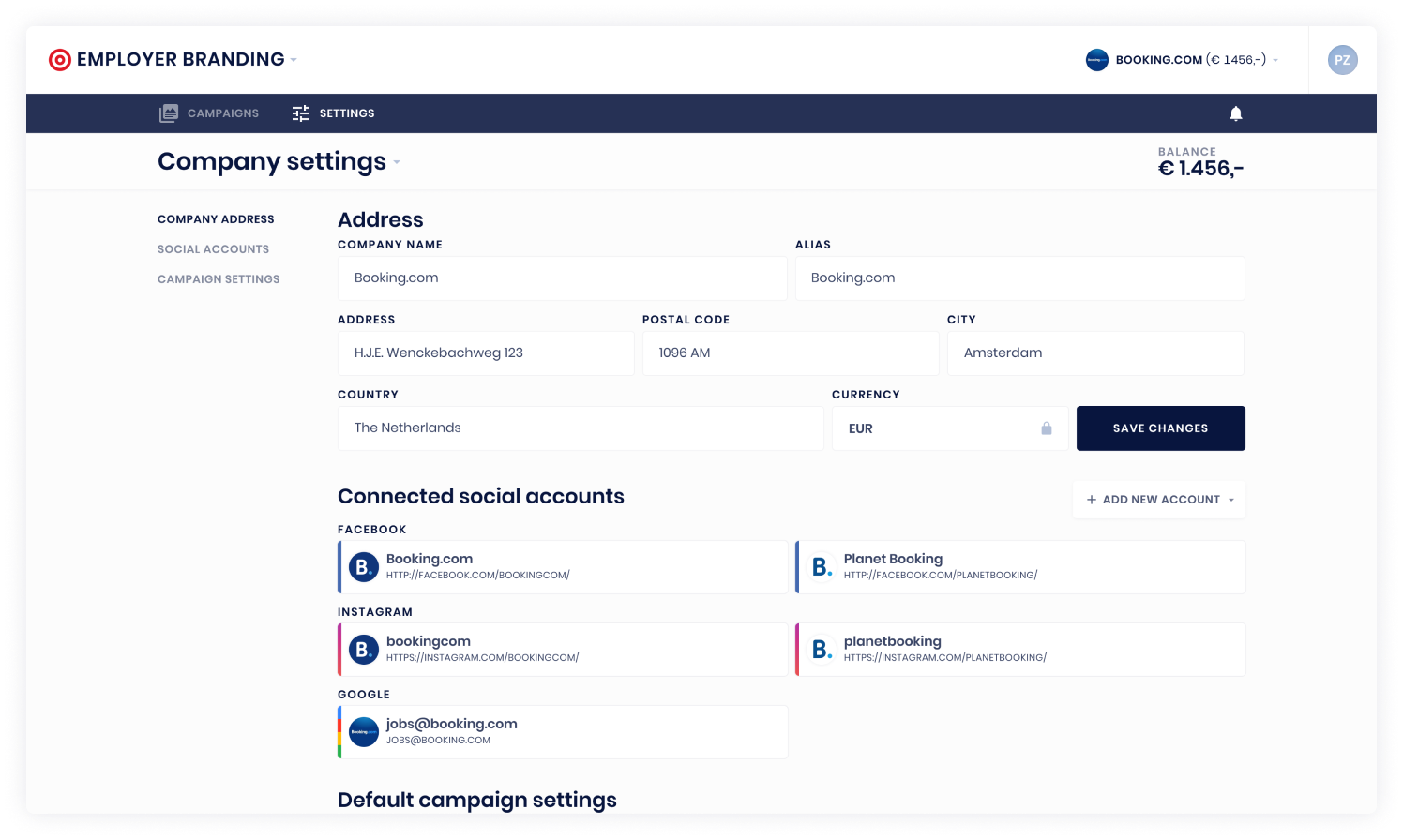Open the Booking.com Facebook account card
This screenshot has height=840, width=1403.
(563, 567)
